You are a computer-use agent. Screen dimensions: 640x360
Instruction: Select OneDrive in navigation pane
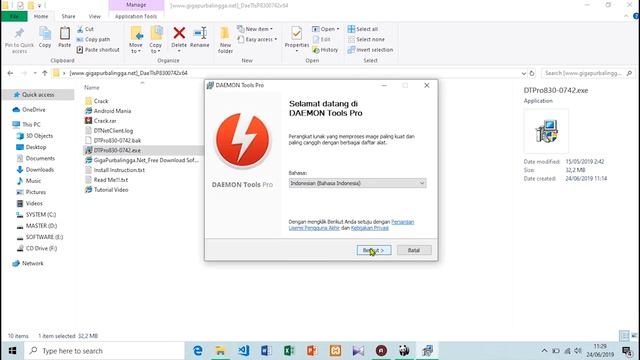tap(33, 110)
